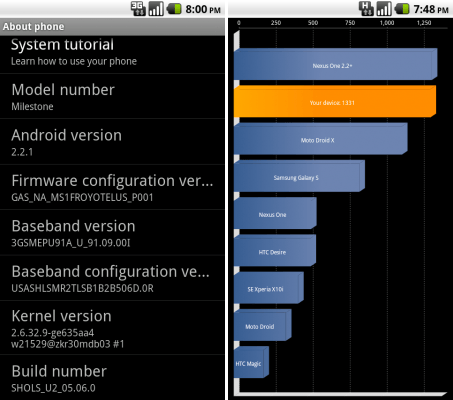Tap the signal strength icon beside 8:00 PM
Image resolution: width=453 pixels, height=400 pixels.
156,9
